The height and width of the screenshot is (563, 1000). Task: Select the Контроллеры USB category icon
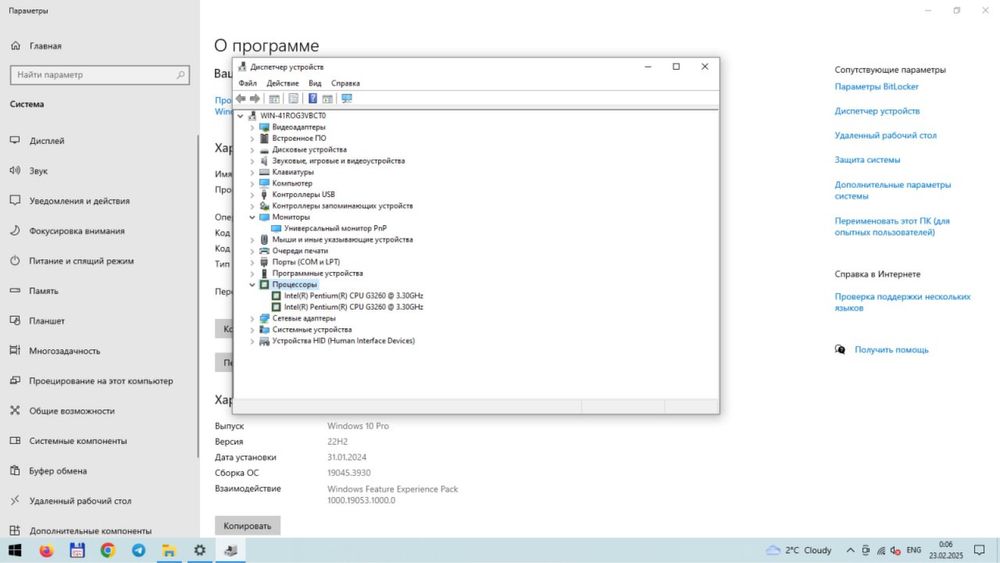[264, 194]
